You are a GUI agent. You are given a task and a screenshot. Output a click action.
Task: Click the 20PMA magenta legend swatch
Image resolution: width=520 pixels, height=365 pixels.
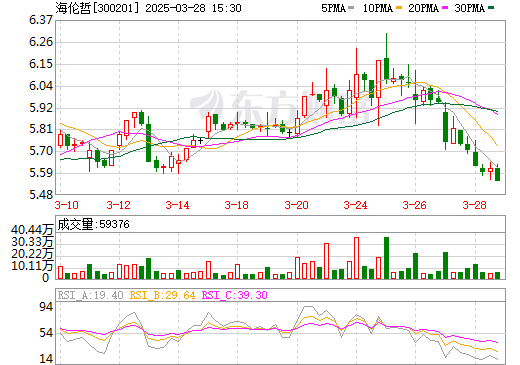click(x=445, y=8)
